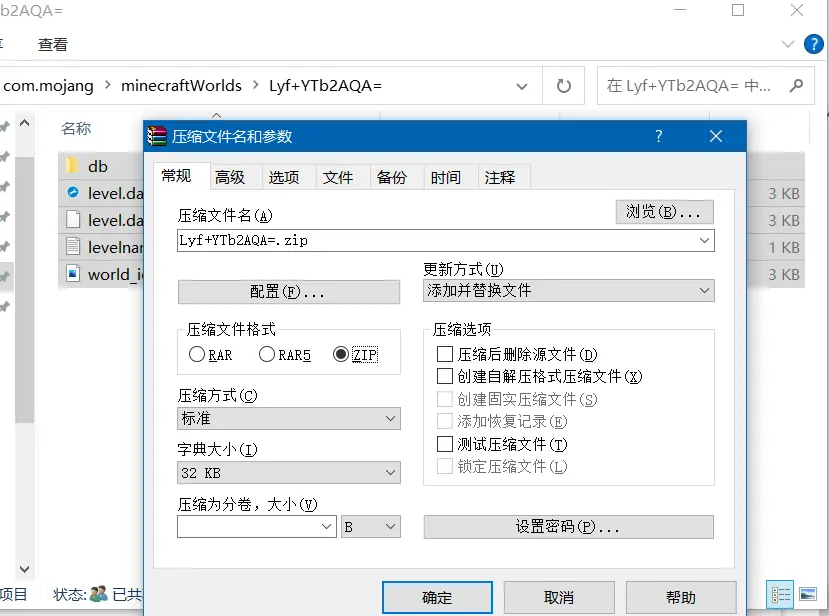This screenshot has height=616, width=829.
Task: Click the greyed-out add recovery record checkbox
Action: 445,421
